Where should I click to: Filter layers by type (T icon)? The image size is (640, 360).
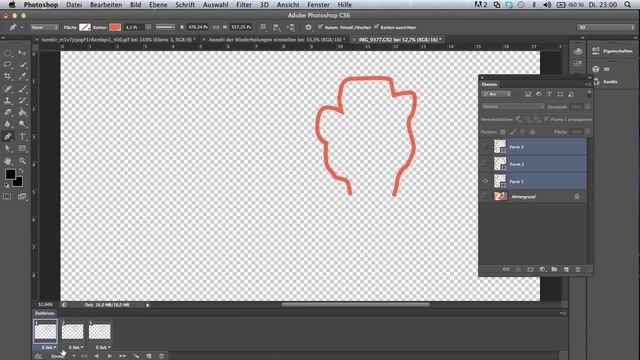(x=549, y=94)
